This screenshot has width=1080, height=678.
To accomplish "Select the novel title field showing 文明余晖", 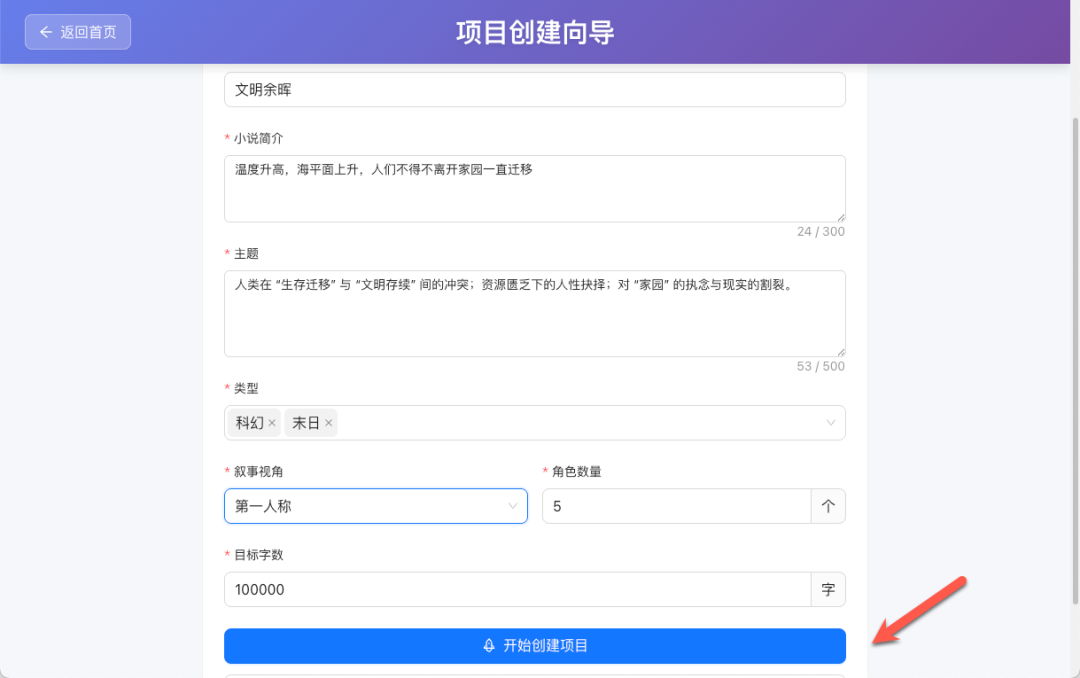I will 534,89.
